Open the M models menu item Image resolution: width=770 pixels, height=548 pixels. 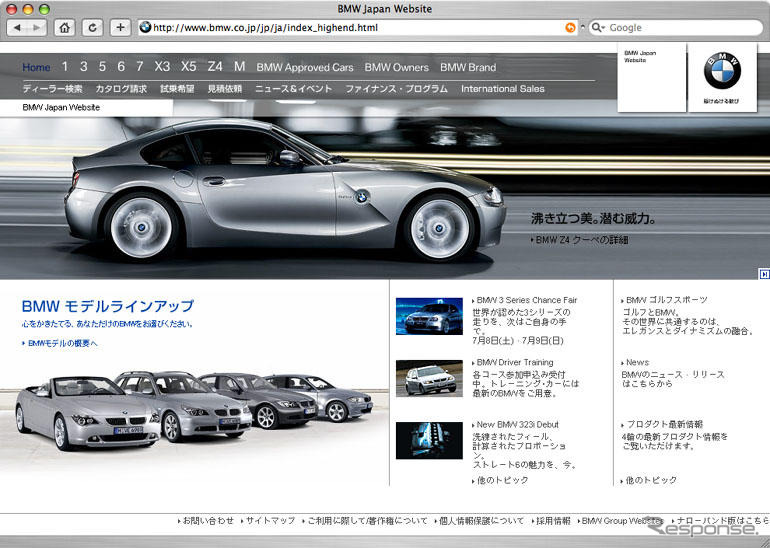coord(239,66)
